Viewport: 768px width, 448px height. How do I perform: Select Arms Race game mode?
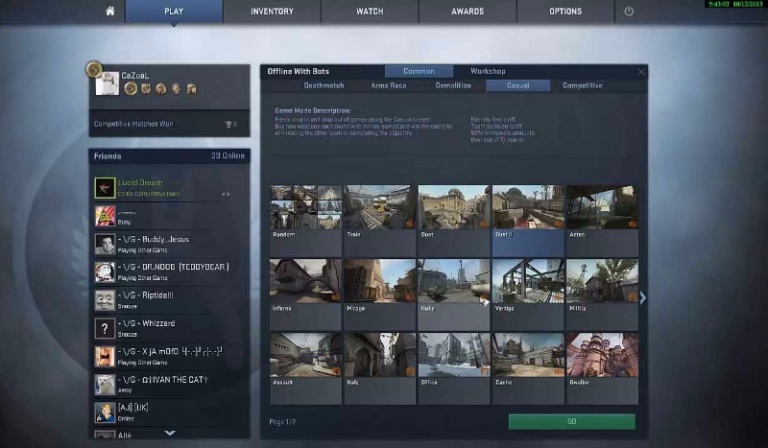click(x=388, y=86)
